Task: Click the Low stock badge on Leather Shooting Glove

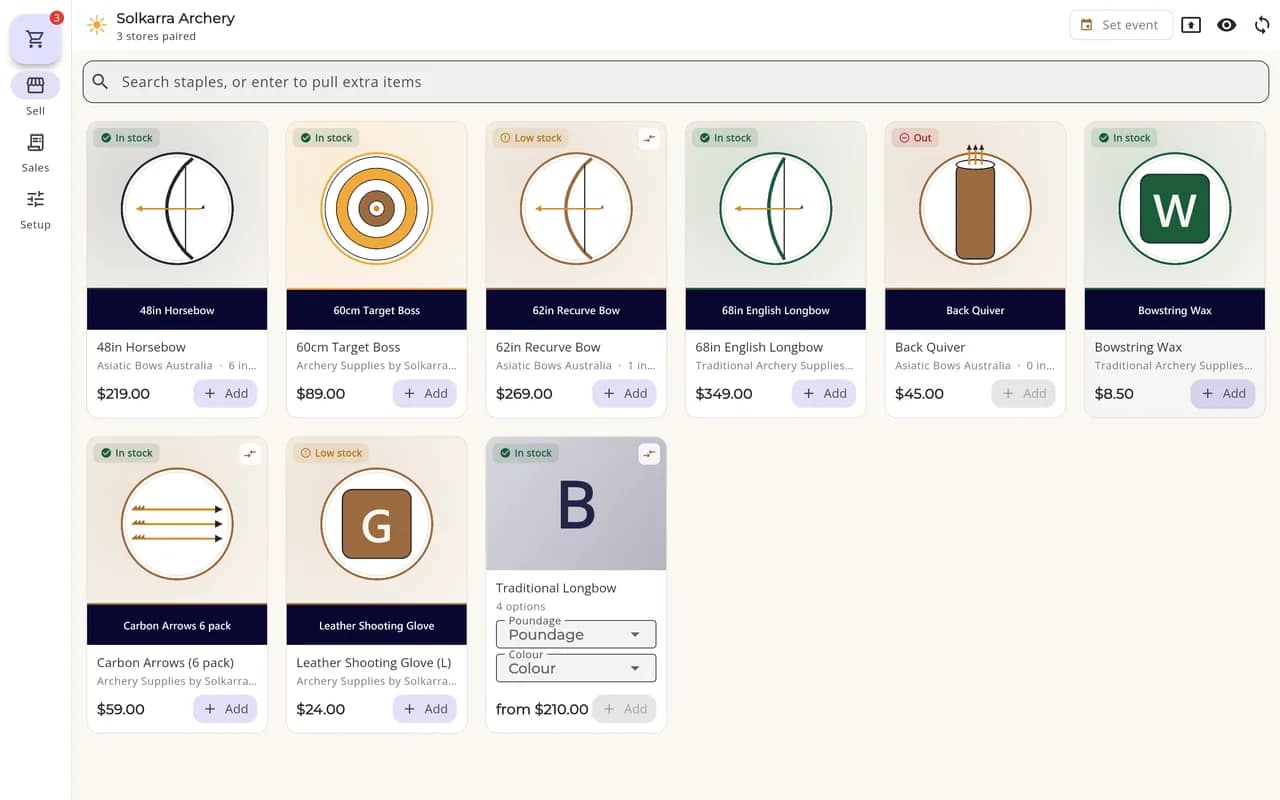Action: 331,453
